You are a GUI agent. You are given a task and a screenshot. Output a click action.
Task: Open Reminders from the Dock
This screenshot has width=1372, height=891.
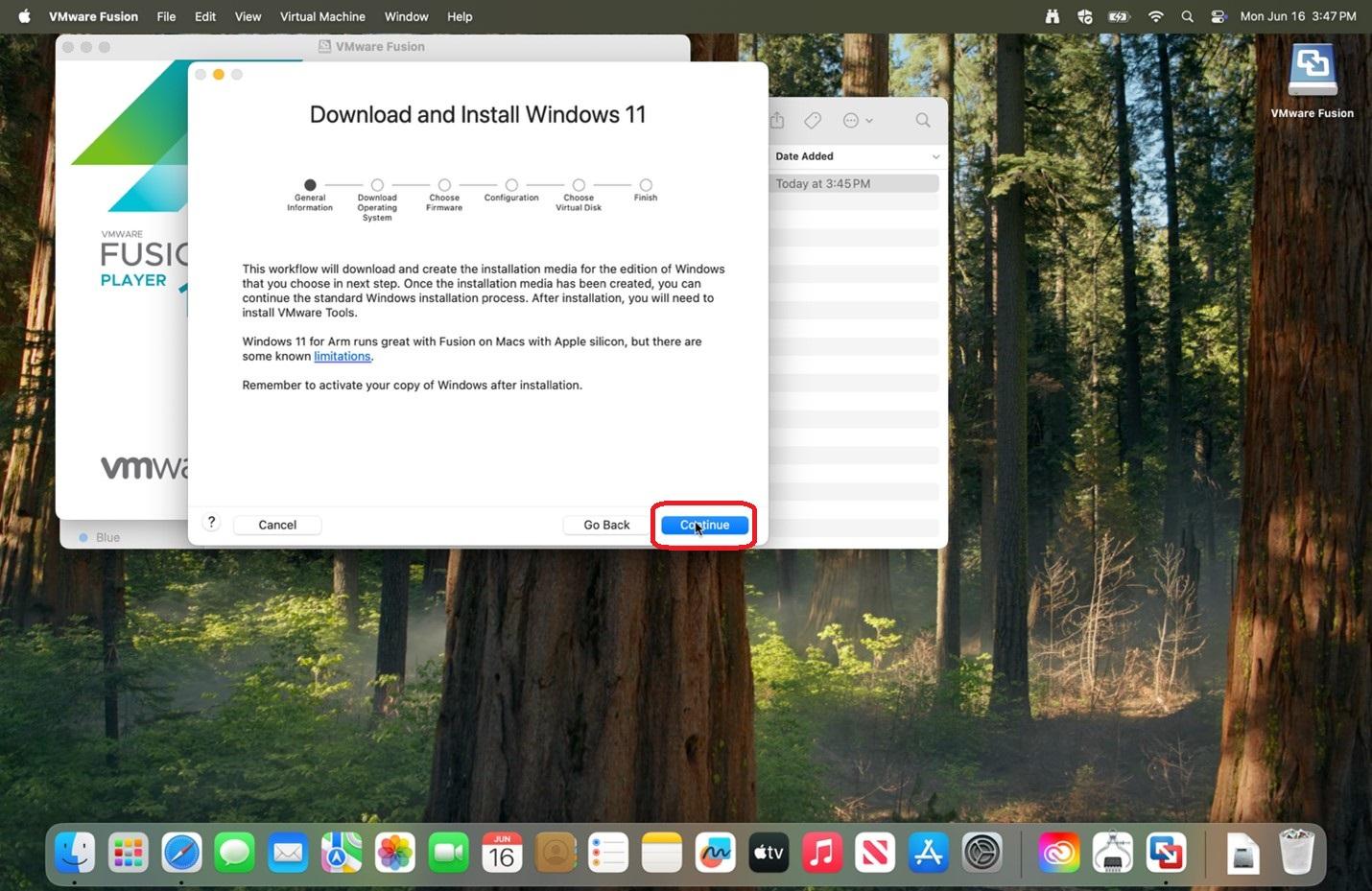click(x=608, y=852)
